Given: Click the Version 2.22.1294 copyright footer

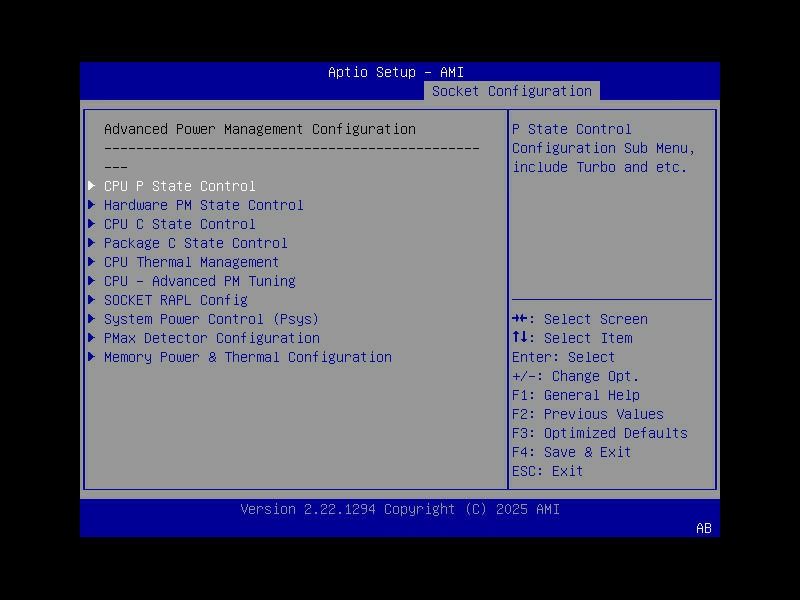Looking at the screenshot, I should click(x=399, y=509).
